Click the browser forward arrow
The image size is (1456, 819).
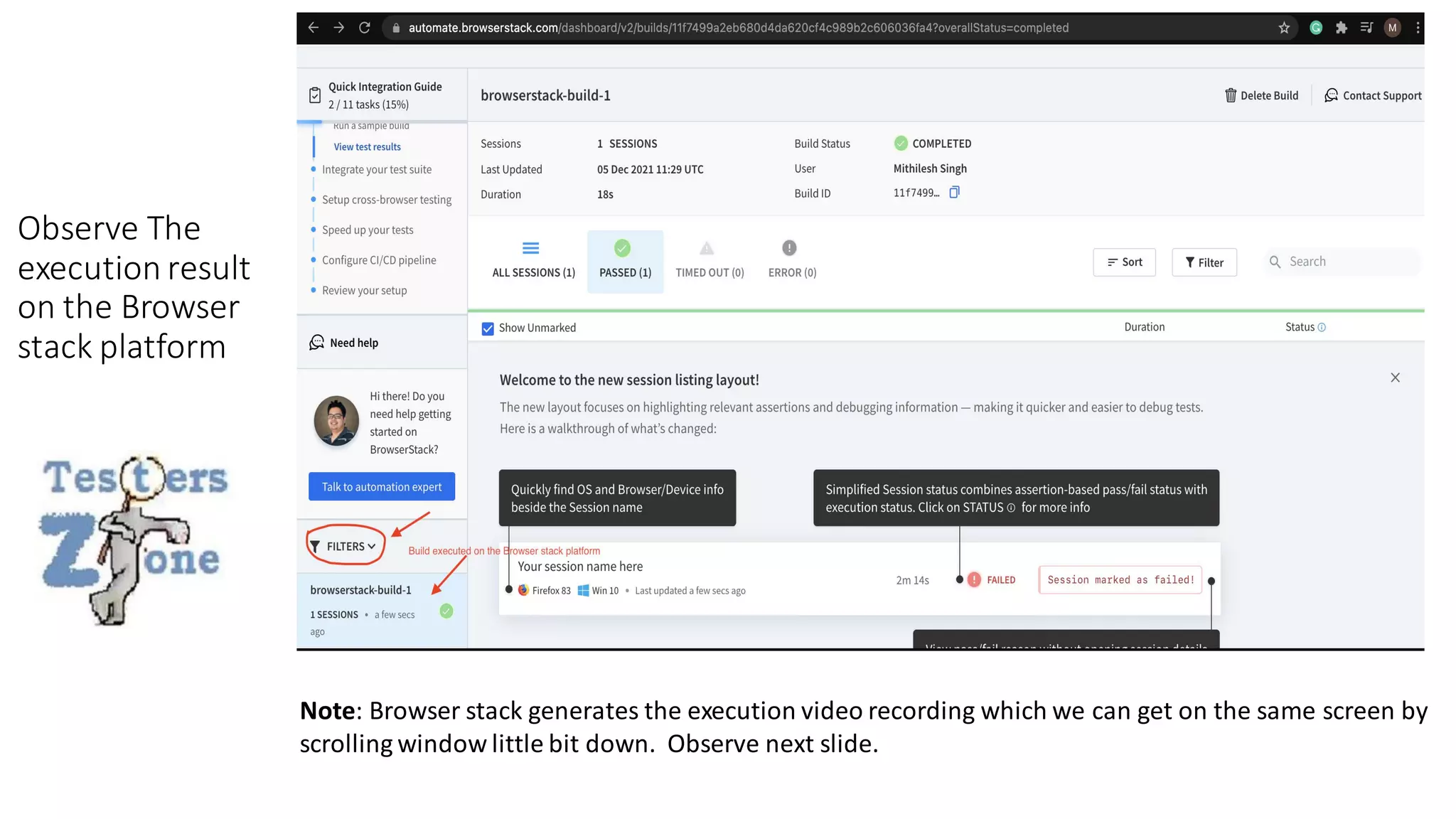[338, 28]
